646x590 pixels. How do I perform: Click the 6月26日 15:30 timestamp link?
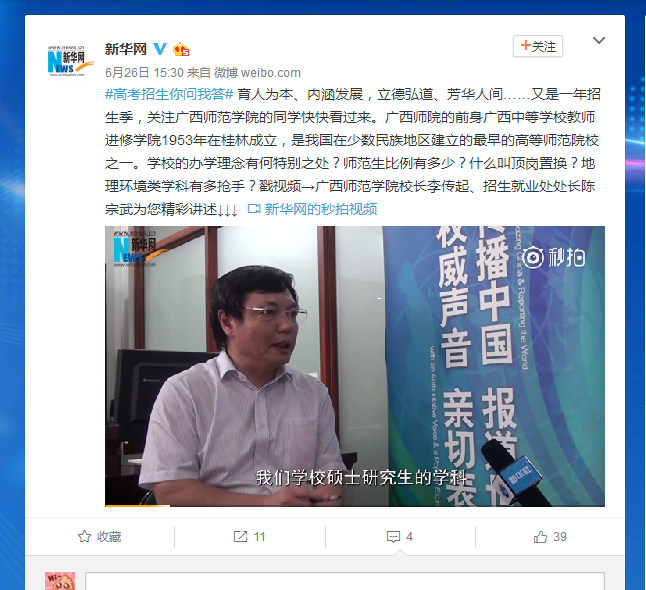click(x=144, y=73)
